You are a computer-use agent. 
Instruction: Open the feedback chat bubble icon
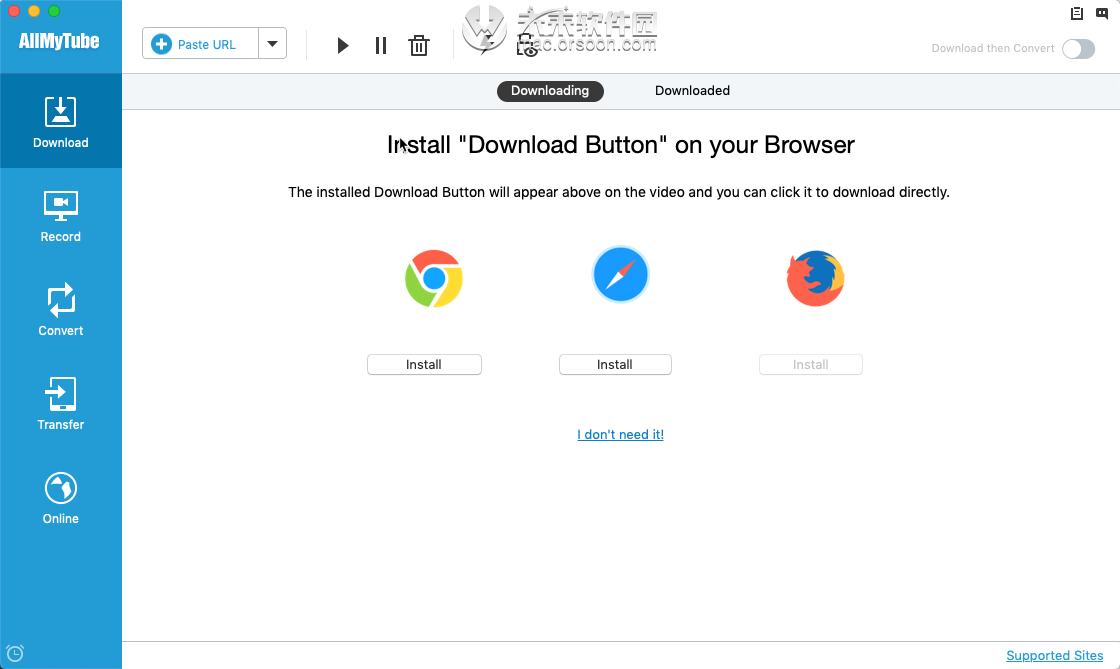pos(1101,13)
